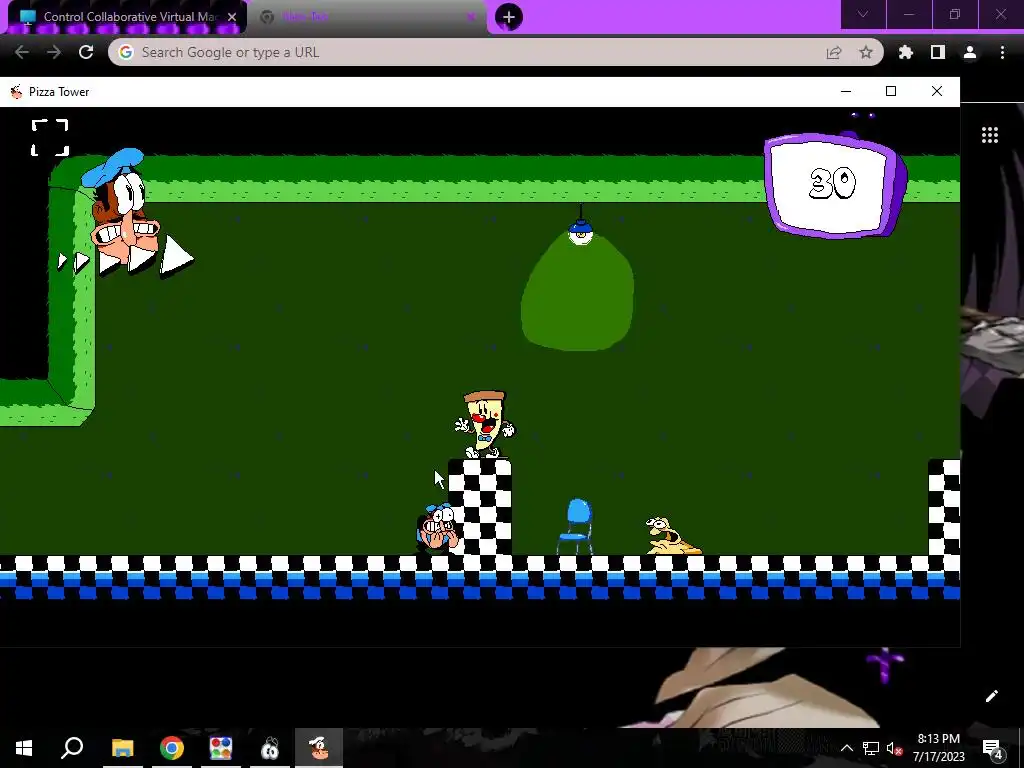This screenshot has width=1024, height=768.
Task: Open the taskbar app right of the colorful icon
Action: (x=270, y=748)
